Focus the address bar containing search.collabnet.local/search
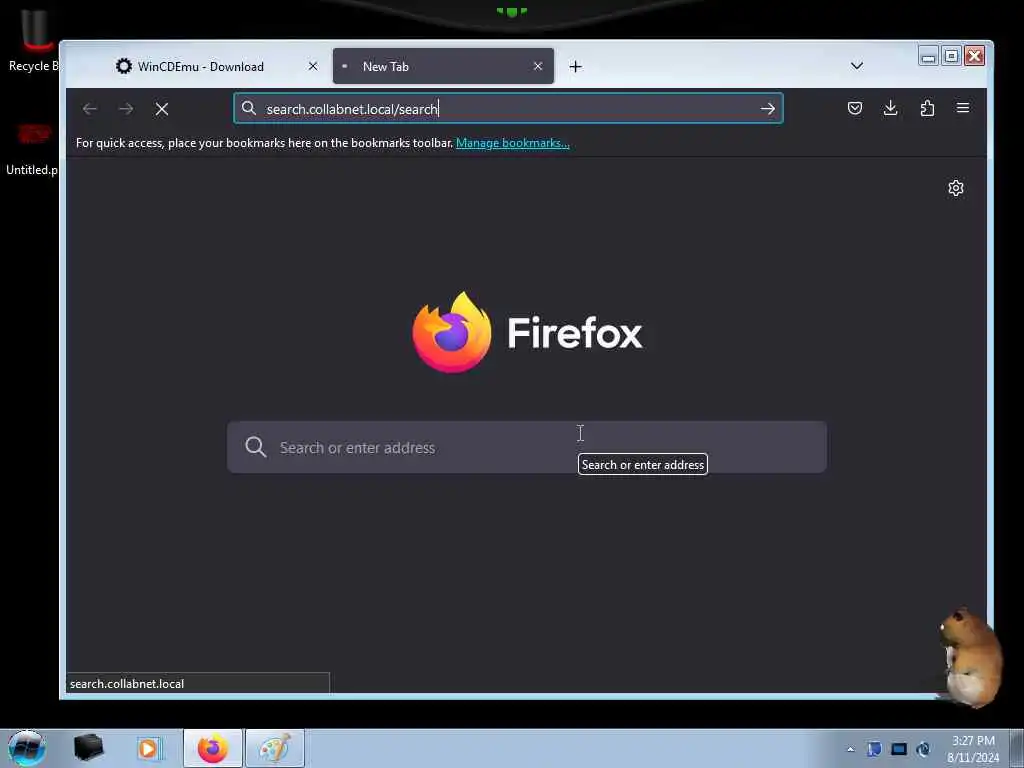 [x=508, y=108]
